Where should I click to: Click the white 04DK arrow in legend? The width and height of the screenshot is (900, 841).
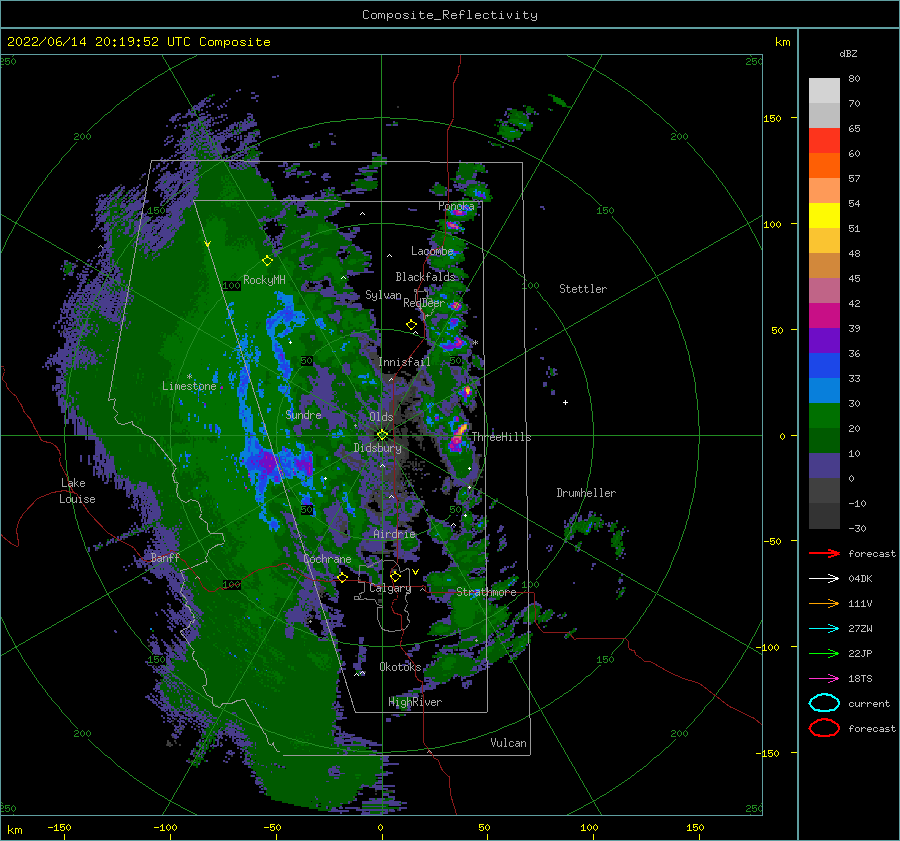tap(824, 578)
